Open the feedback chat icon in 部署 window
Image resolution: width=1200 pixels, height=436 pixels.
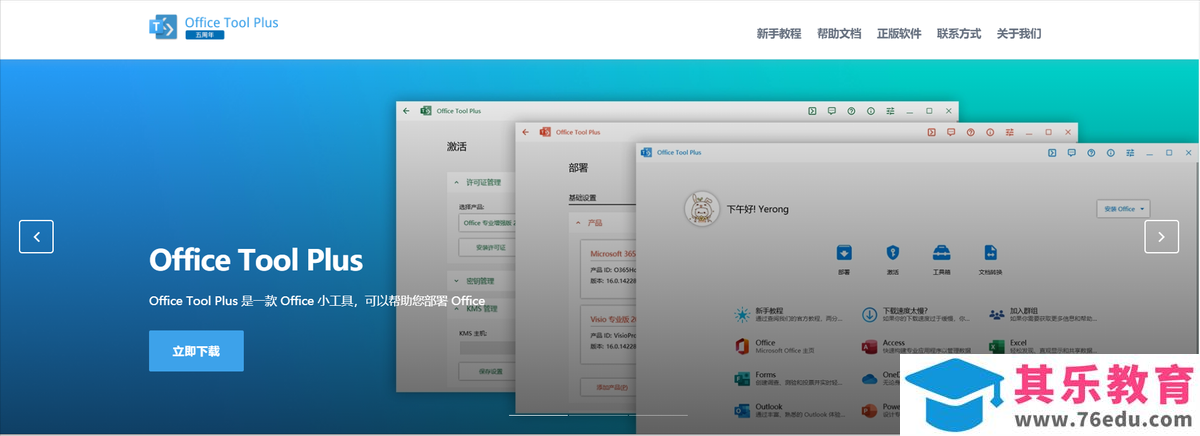[951, 132]
